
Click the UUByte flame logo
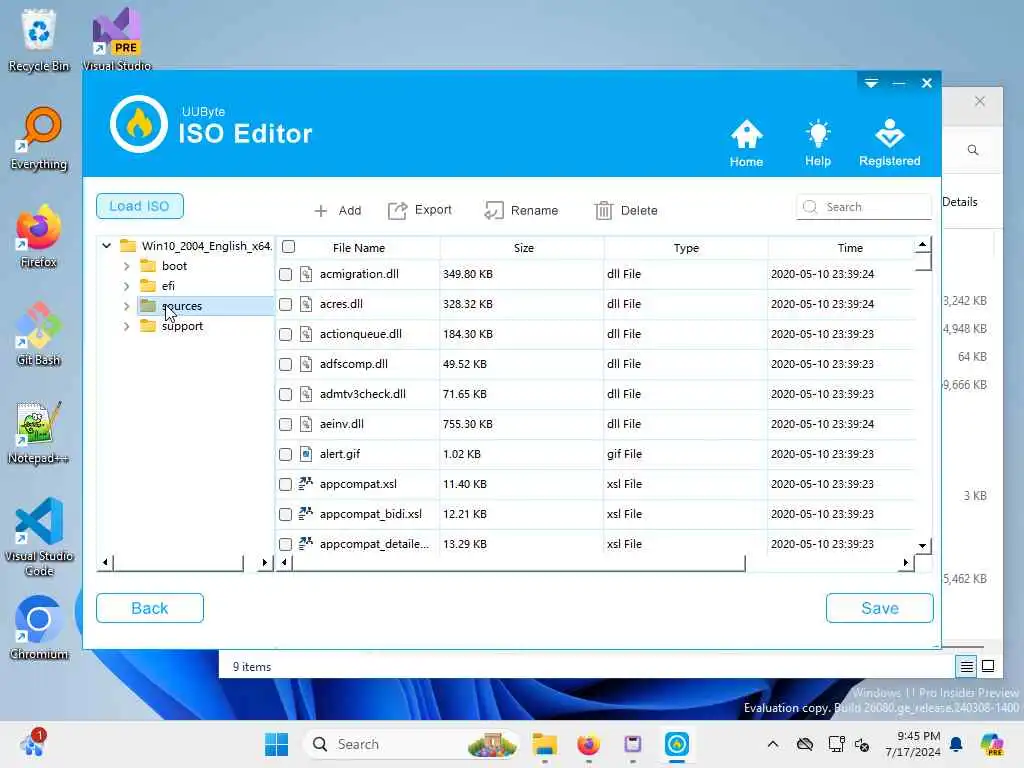pyautogui.click(x=138, y=124)
